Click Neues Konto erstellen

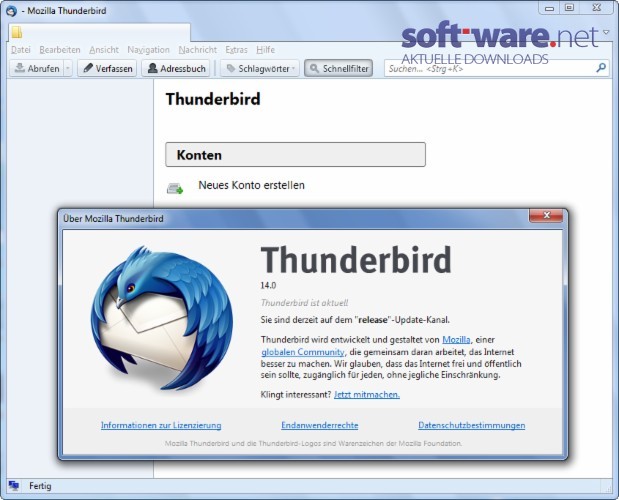pyautogui.click(x=251, y=185)
